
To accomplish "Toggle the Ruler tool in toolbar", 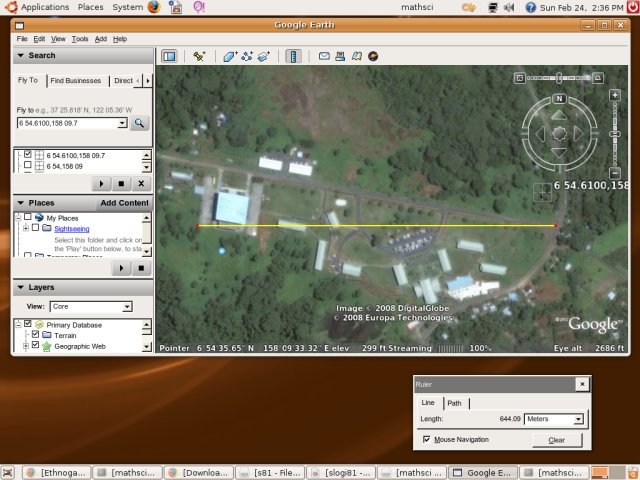I will coord(293,56).
